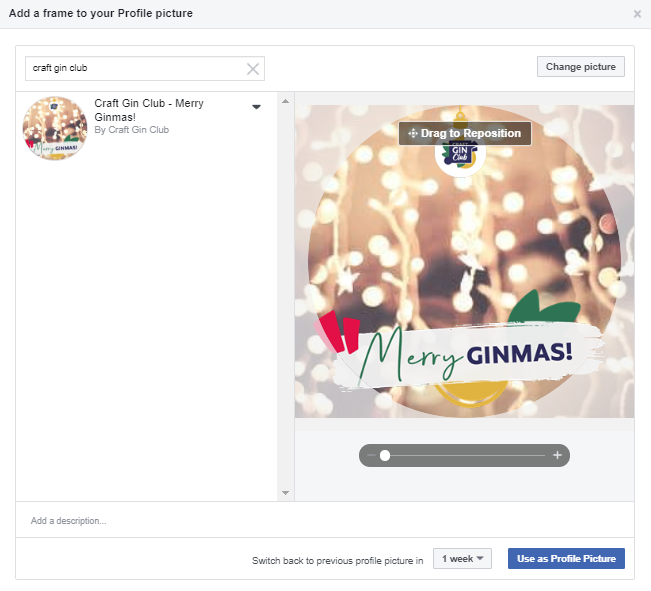Click the Drag to Reposition move icon
This screenshot has width=651, height=591.
coord(413,133)
